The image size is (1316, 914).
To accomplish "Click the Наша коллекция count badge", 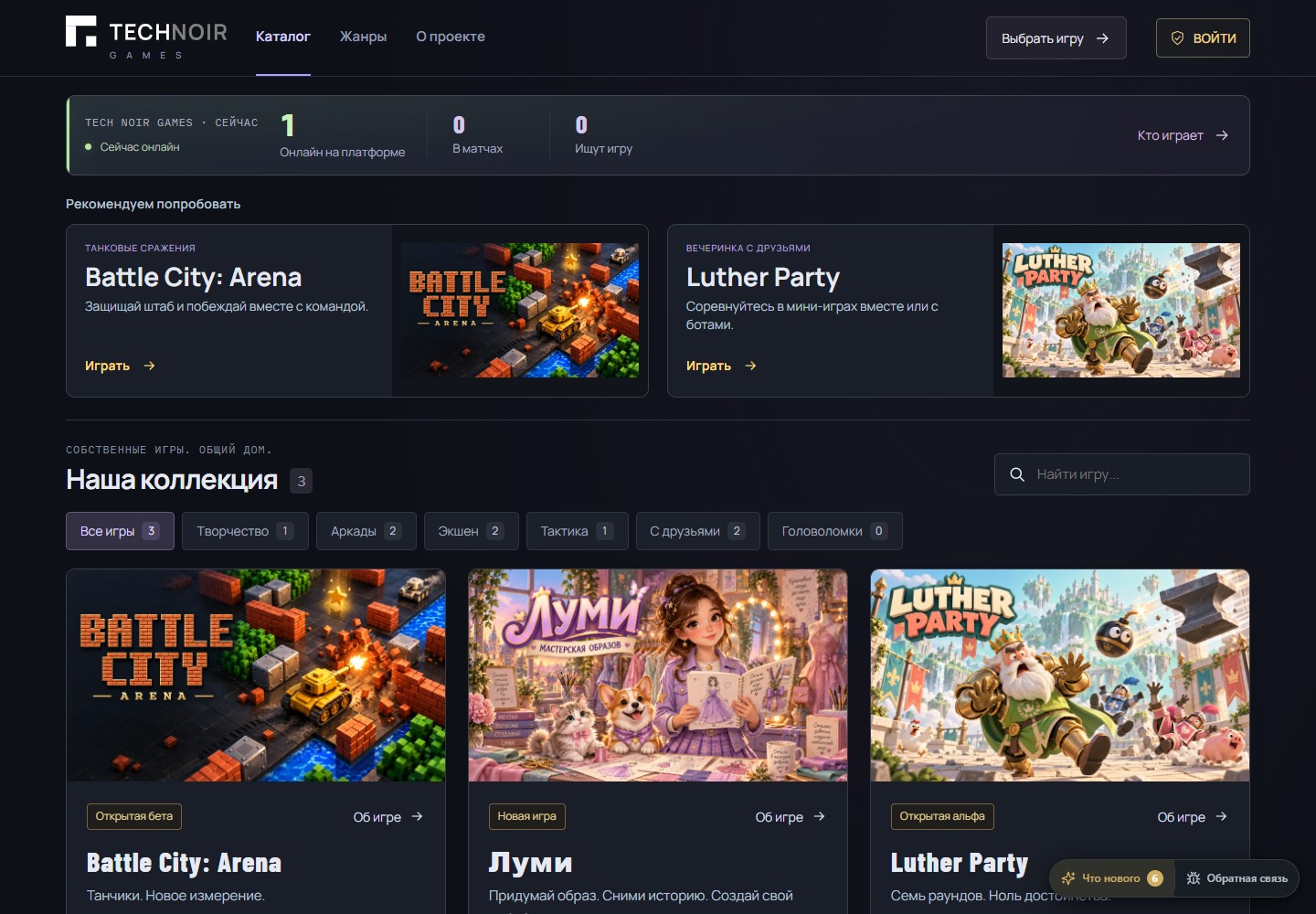I will 302,481.
